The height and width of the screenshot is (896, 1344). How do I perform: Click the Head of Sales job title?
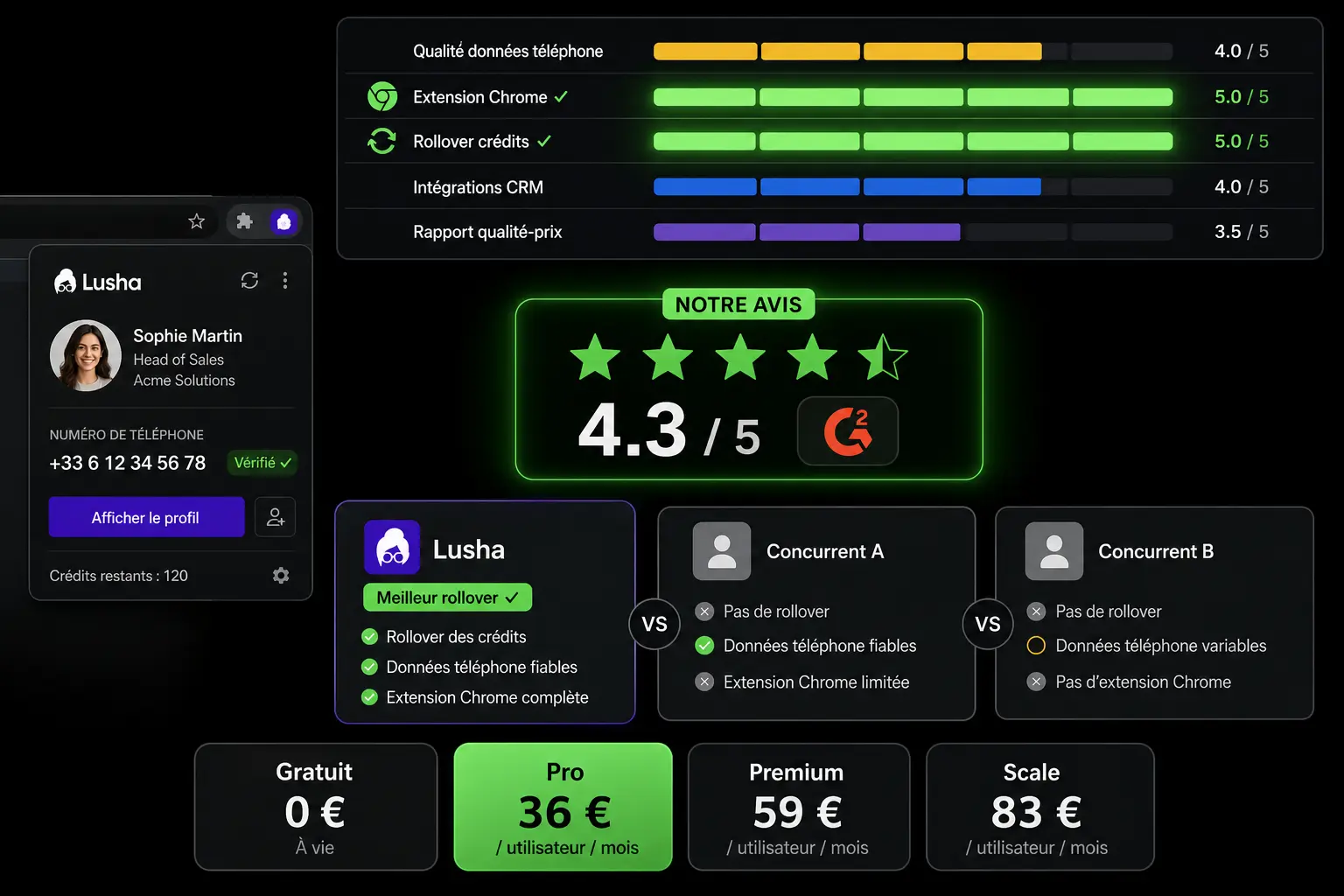tap(178, 360)
